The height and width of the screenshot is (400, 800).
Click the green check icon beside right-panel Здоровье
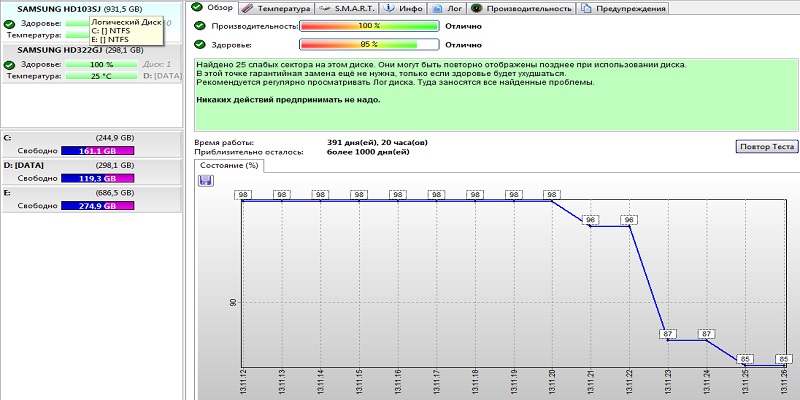coord(201,44)
